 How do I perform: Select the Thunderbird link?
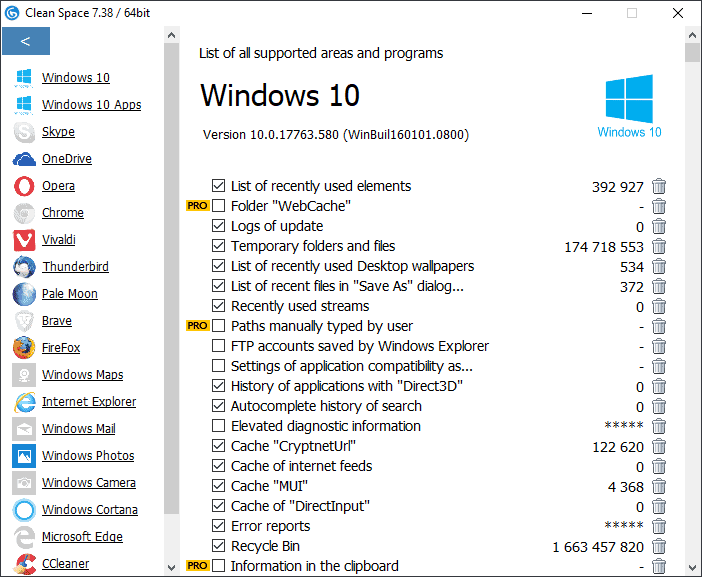click(75, 266)
